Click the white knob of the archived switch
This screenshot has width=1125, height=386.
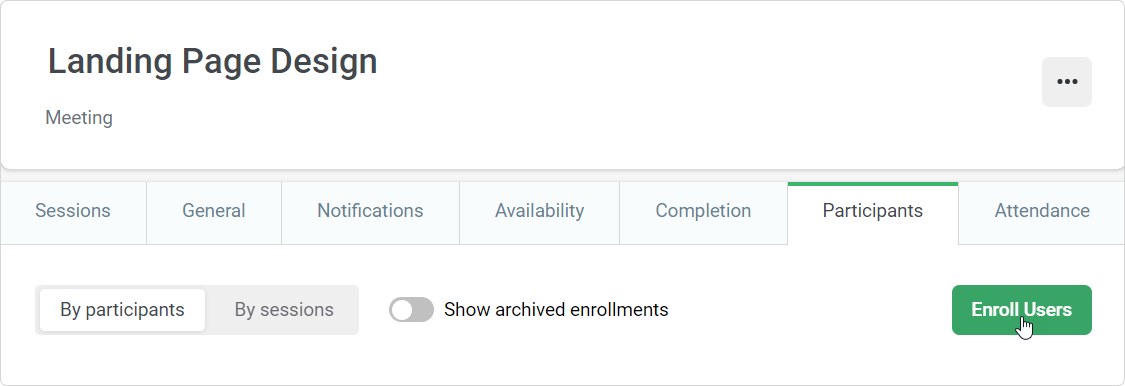[x=402, y=310]
